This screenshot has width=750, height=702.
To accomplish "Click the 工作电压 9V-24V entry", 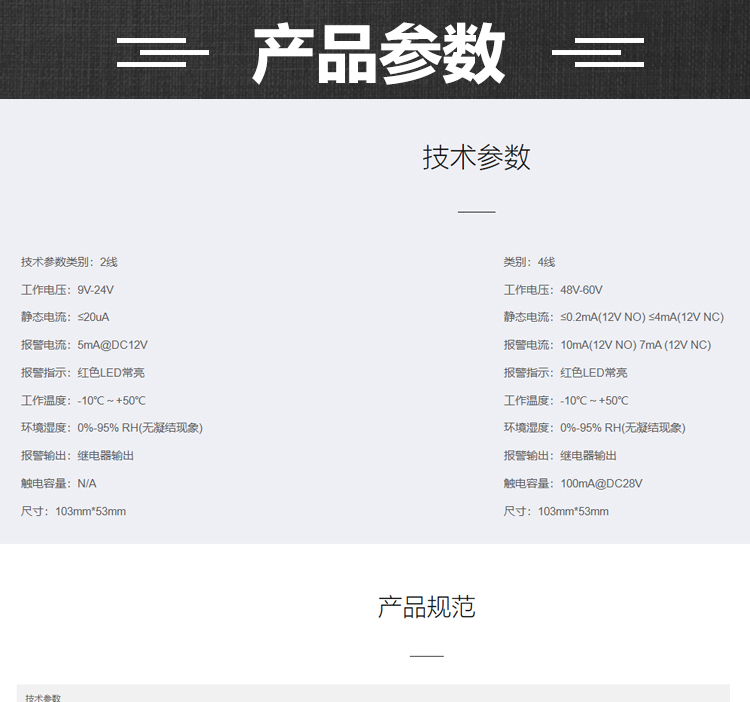I will [x=67, y=290].
